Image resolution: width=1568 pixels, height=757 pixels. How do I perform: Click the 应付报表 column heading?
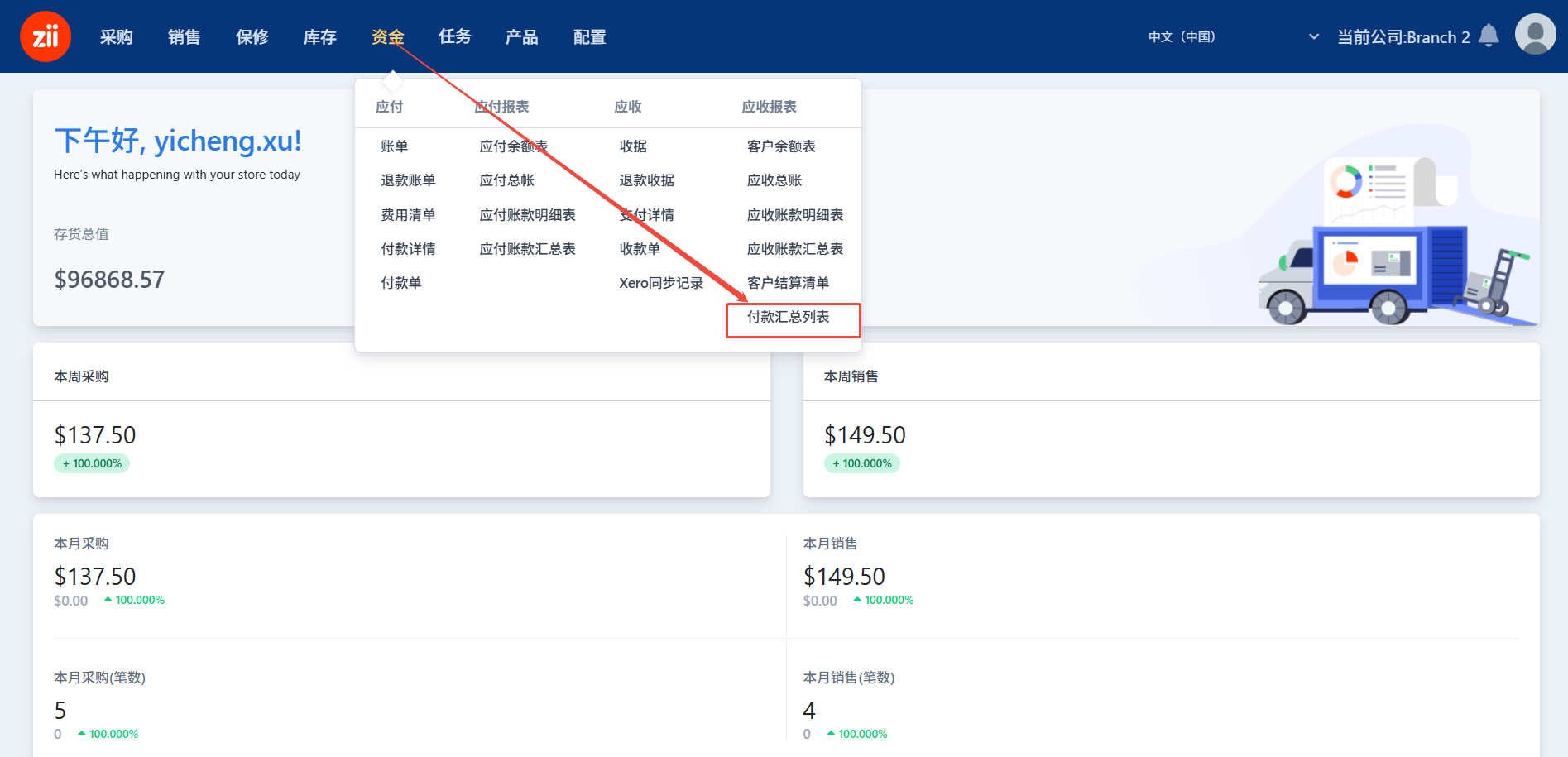501,107
